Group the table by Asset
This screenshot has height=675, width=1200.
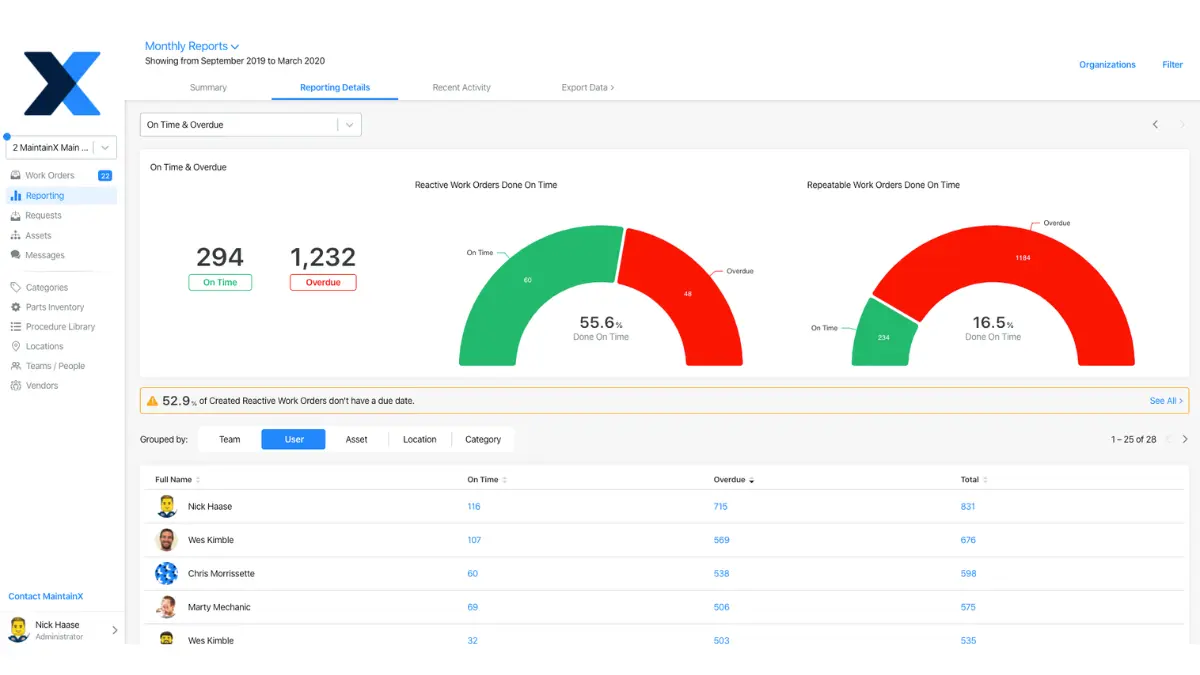[357, 439]
